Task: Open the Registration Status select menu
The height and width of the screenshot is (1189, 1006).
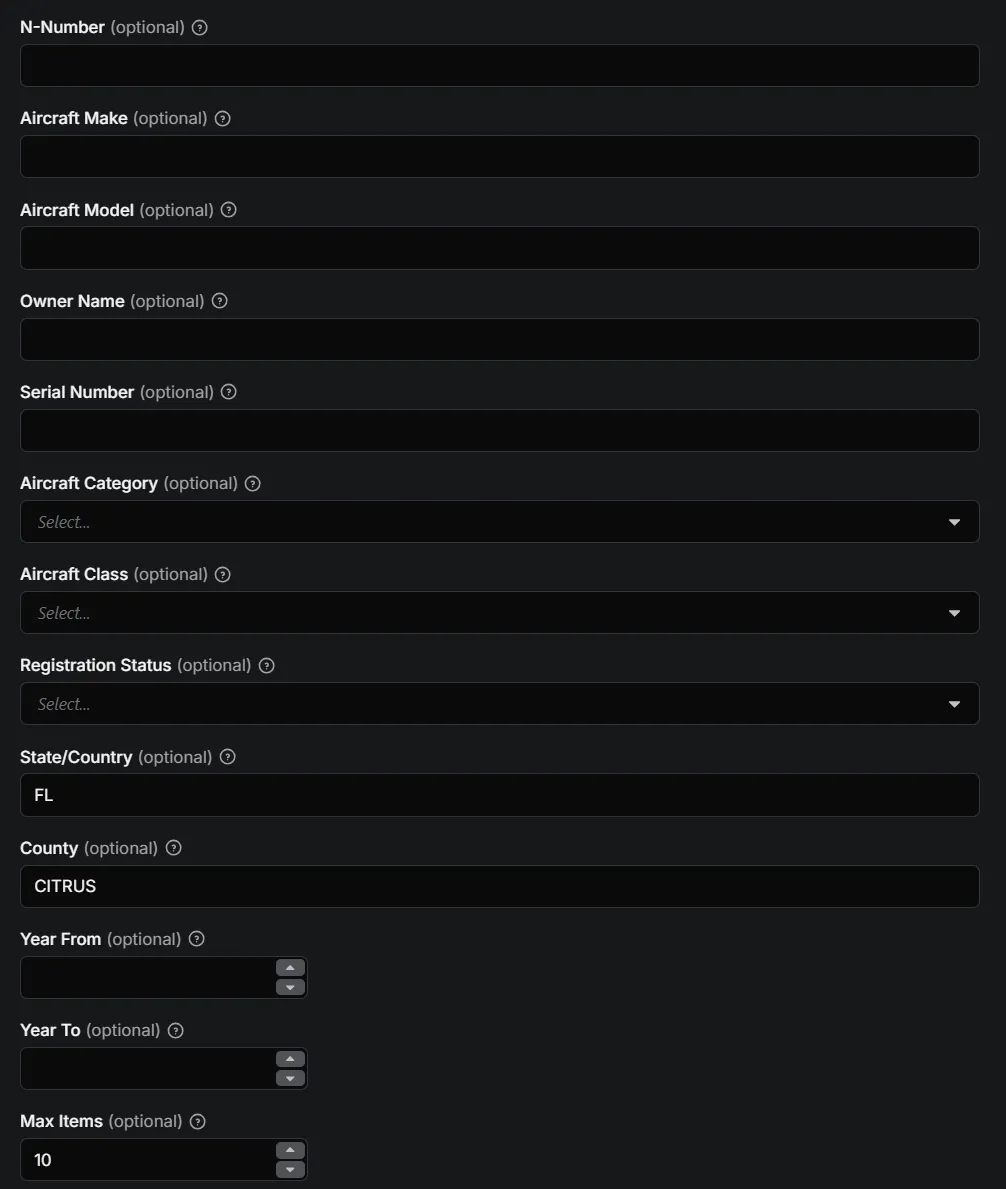Action: click(x=499, y=704)
